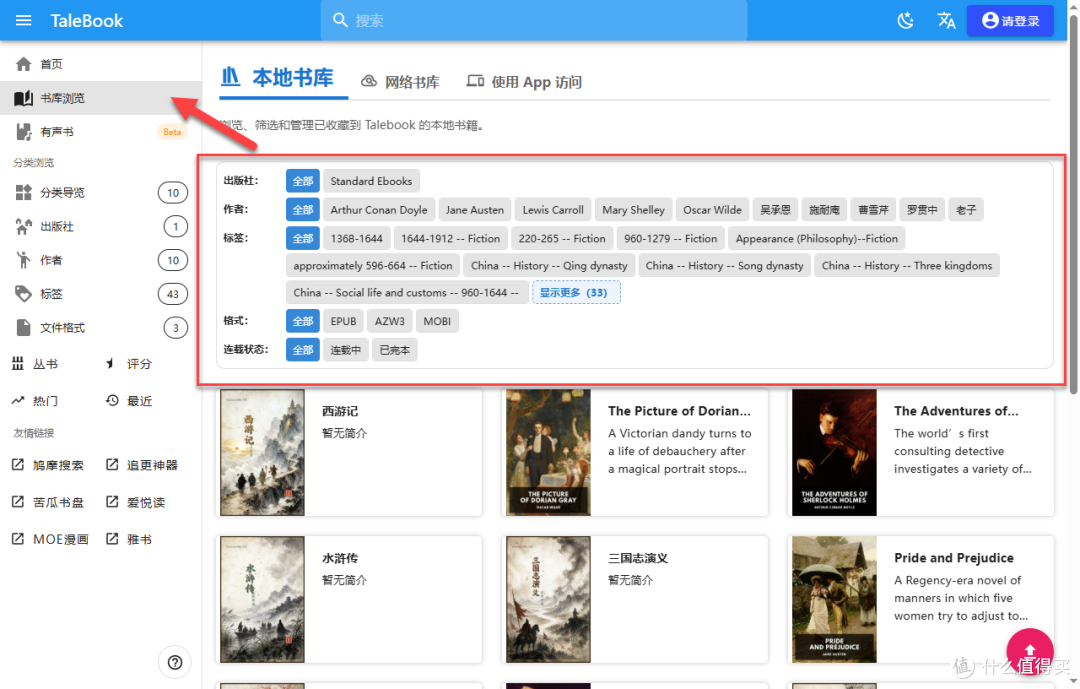Filter by author Arthur Conan Doyle
1080x689 pixels.
[379, 209]
